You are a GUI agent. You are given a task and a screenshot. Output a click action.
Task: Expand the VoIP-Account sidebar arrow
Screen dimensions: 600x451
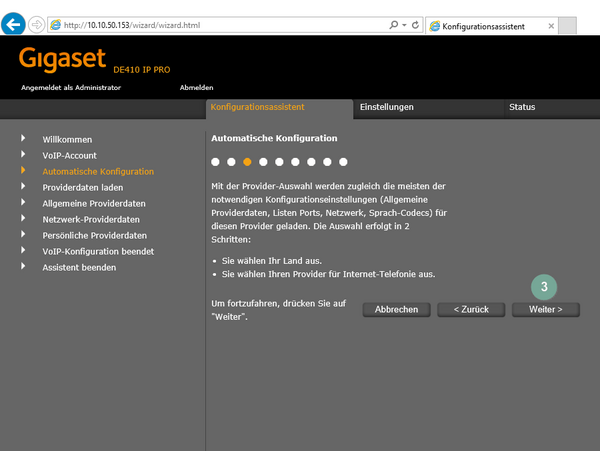tap(23, 155)
